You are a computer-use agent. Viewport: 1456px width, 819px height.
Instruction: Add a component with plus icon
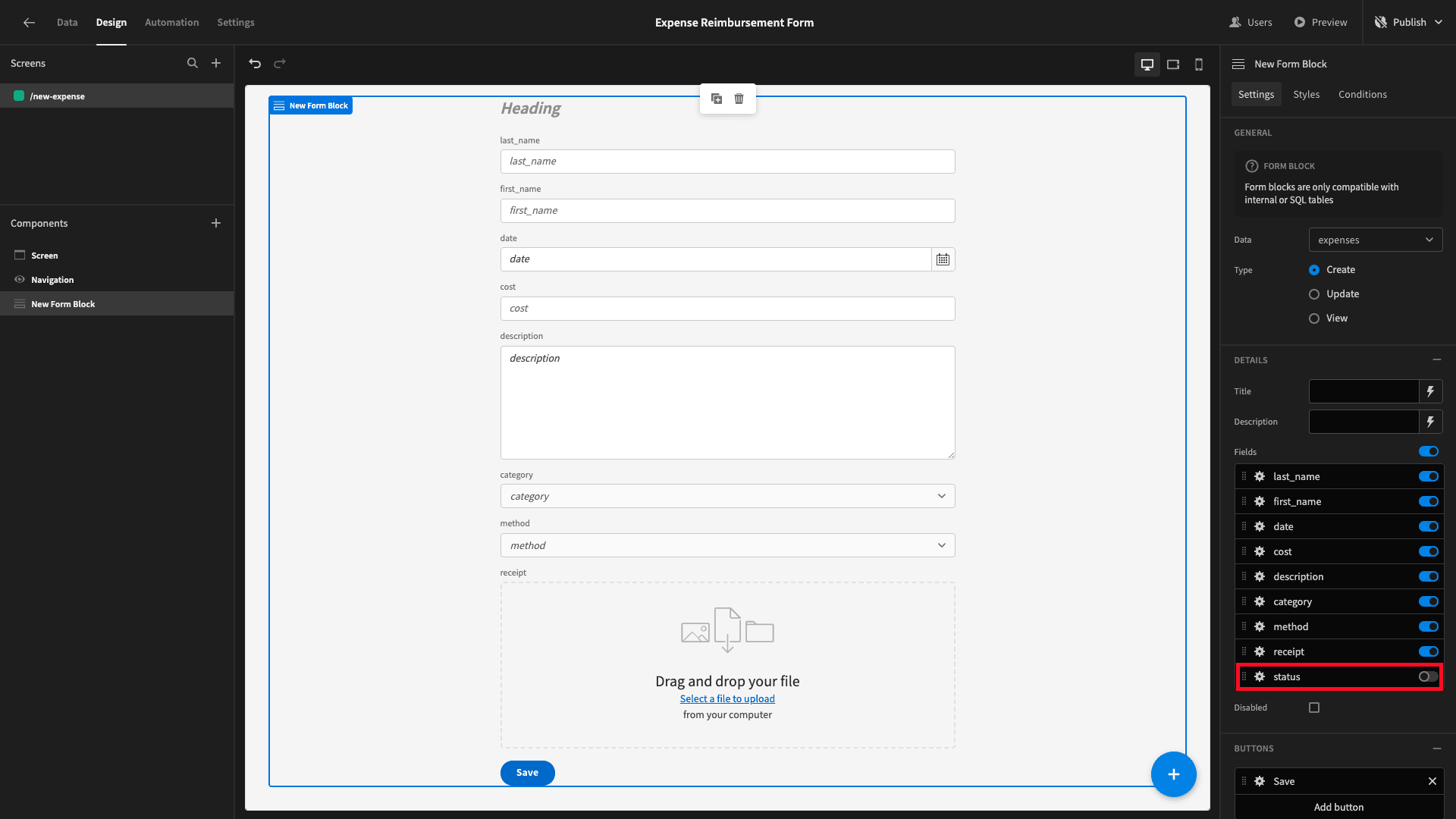tap(216, 223)
